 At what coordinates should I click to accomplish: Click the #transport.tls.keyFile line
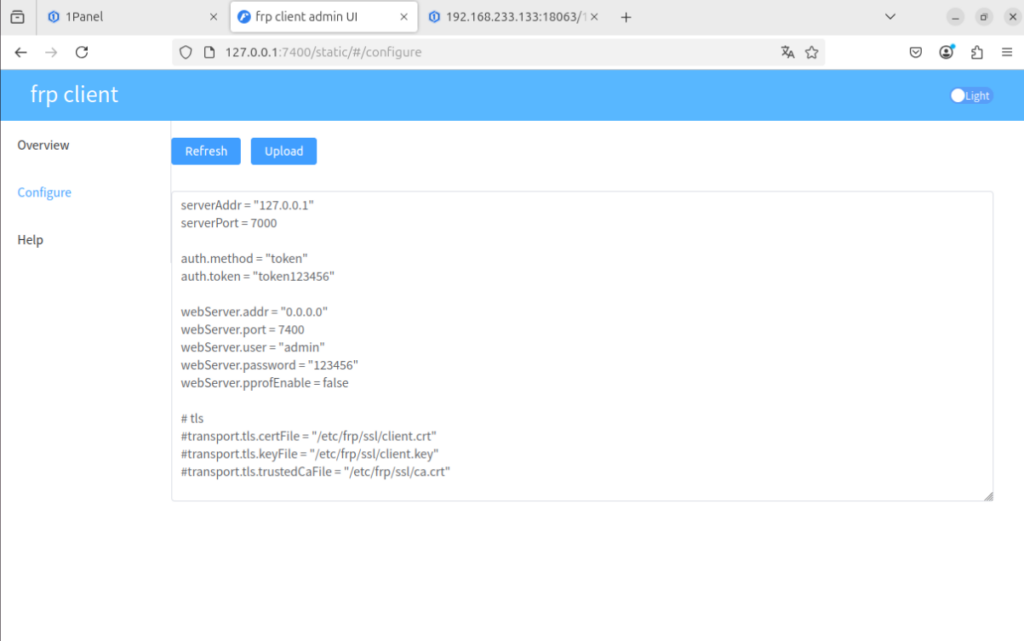tap(310, 454)
